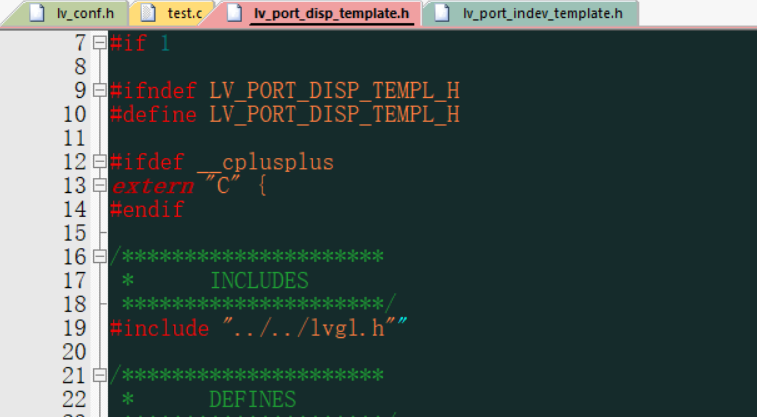
Task: Switch to the lv_port_indev_template.h tab
Action: click(543, 14)
